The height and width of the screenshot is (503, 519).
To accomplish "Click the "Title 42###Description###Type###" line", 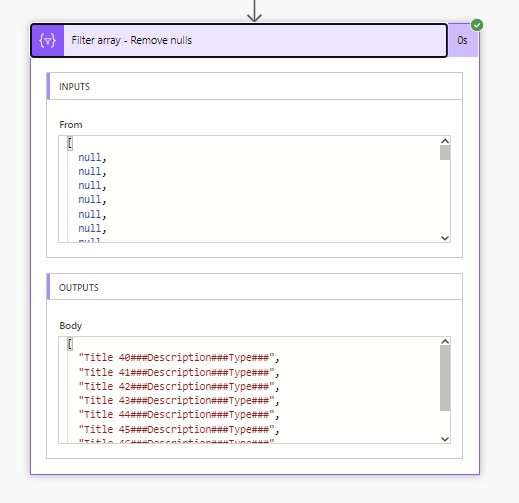I will [179, 386].
